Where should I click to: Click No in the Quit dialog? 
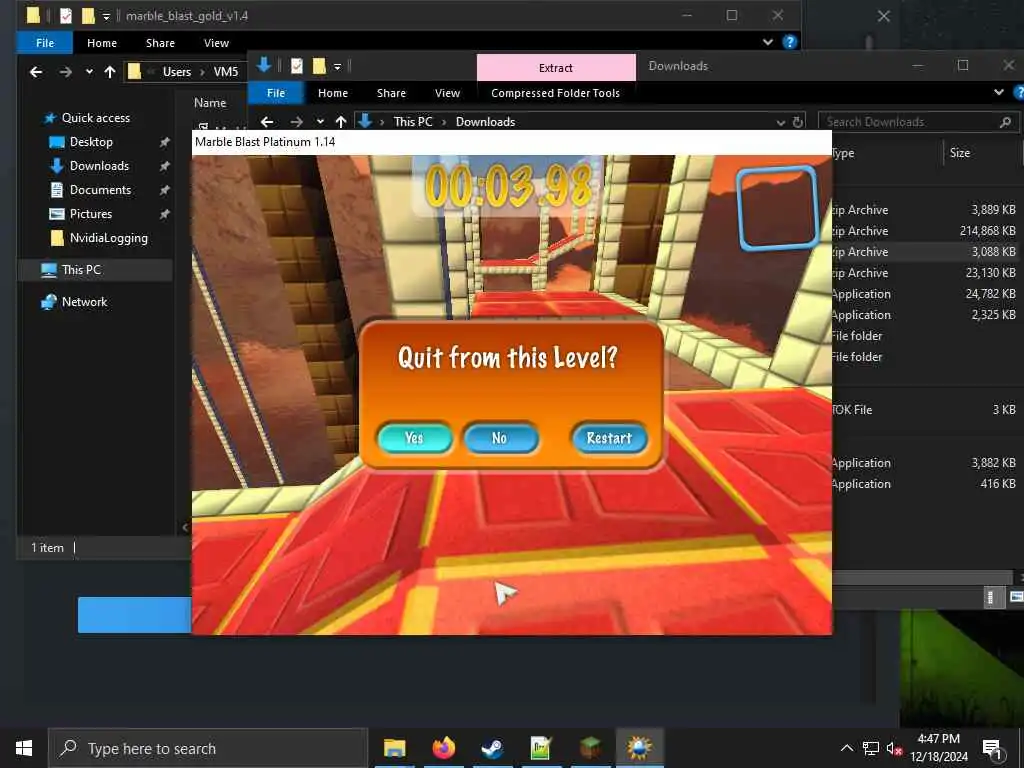[500, 438]
